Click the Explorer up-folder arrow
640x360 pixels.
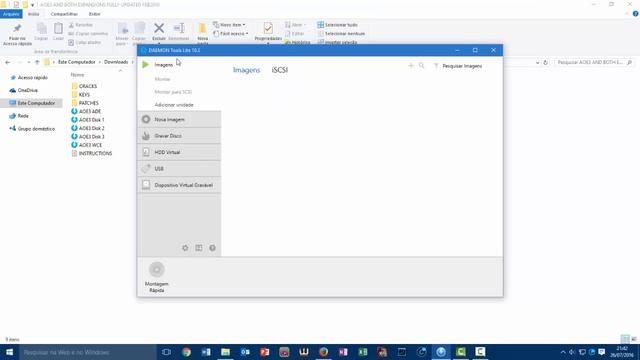click(x=37, y=62)
